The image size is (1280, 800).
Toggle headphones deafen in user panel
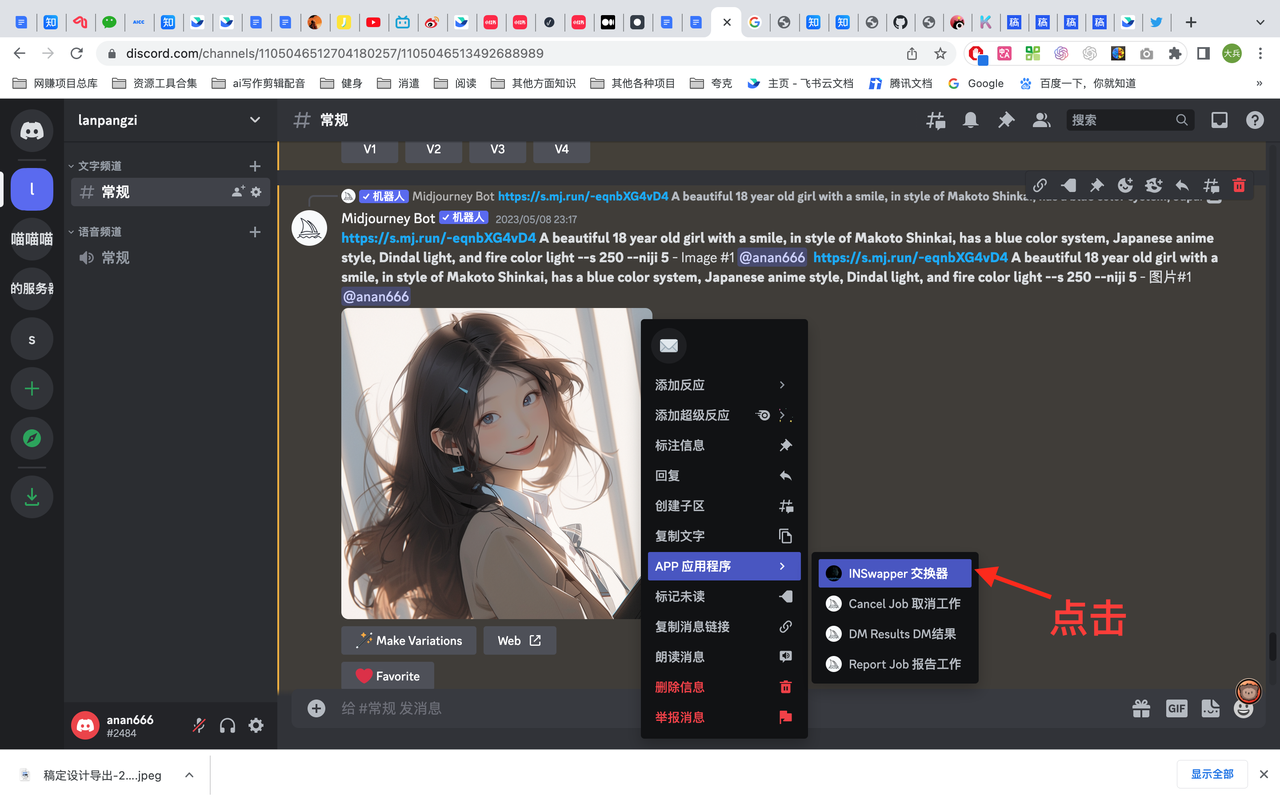coord(227,725)
